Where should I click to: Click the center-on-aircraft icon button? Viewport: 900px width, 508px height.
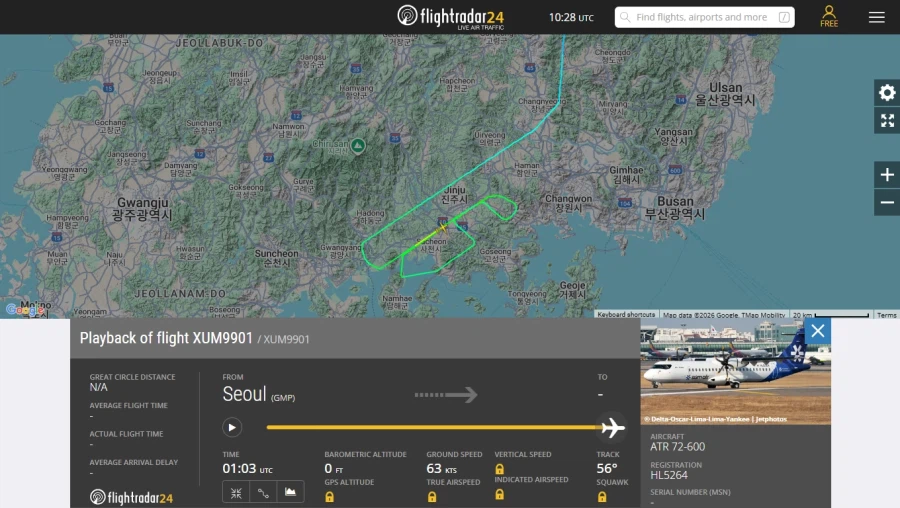(236, 492)
